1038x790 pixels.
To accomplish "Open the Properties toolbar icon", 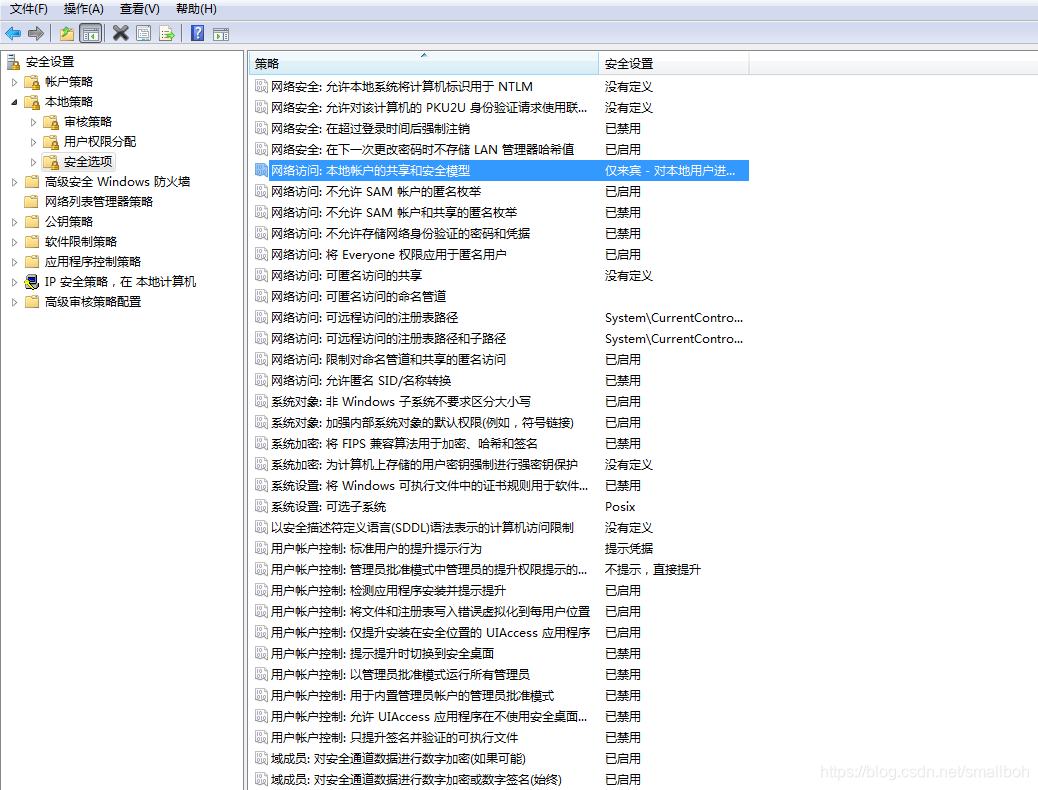I will pyautogui.click(x=143, y=33).
